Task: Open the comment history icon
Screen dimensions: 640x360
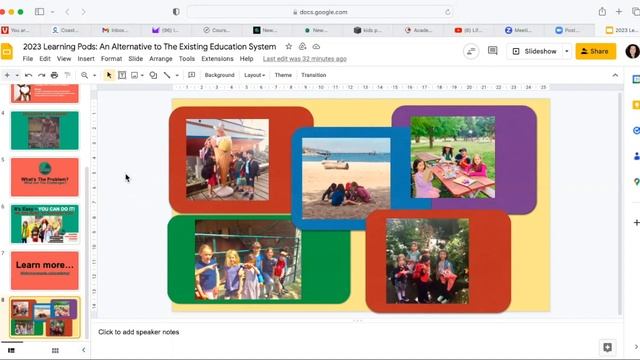Action: point(493,51)
